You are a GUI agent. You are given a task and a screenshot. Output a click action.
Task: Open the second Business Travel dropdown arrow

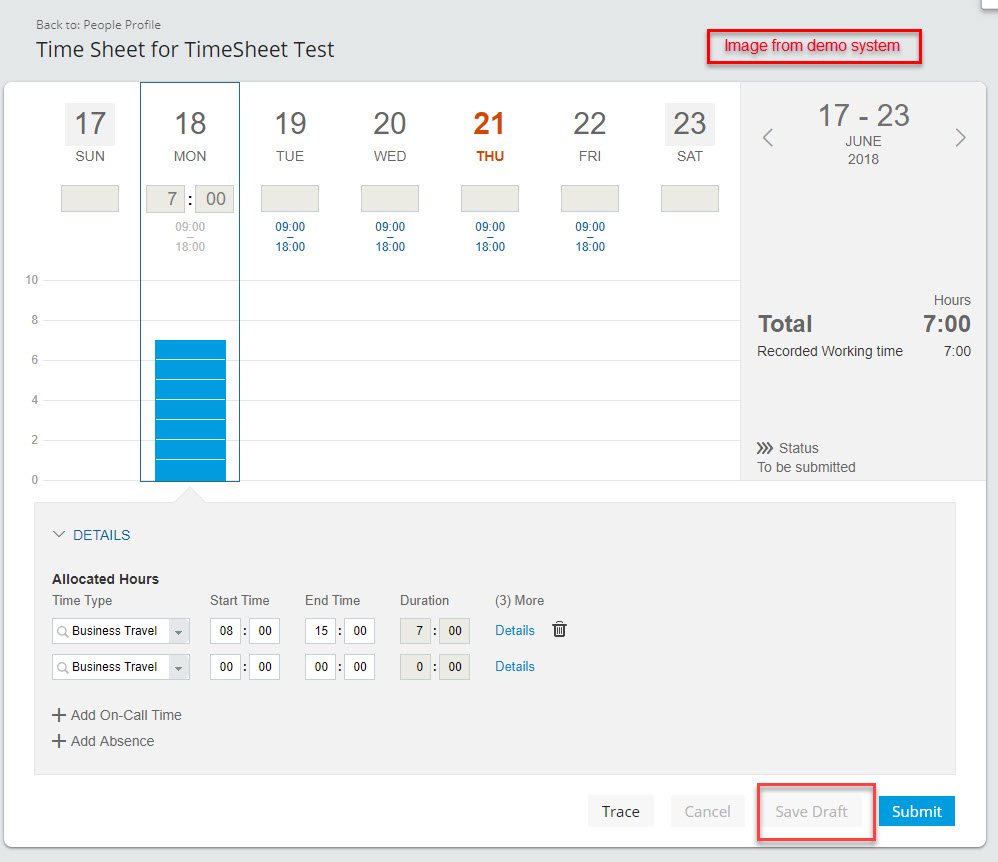pos(179,667)
